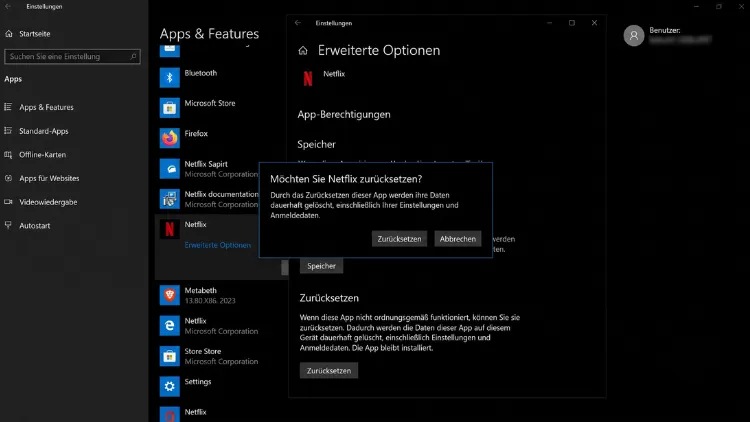Click the Netflix Sapirt app icon
750x422 pixels.
pyautogui.click(x=169, y=169)
